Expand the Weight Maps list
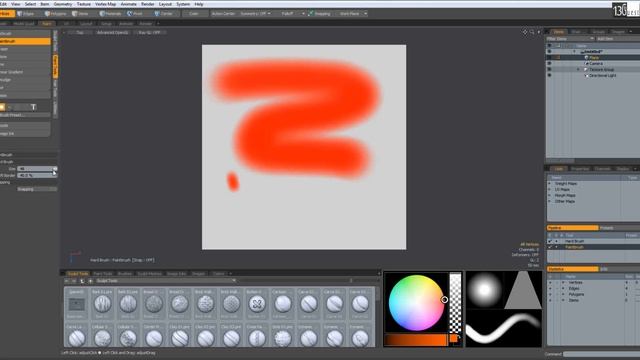This screenshot has width=640, height=360. 549,184
